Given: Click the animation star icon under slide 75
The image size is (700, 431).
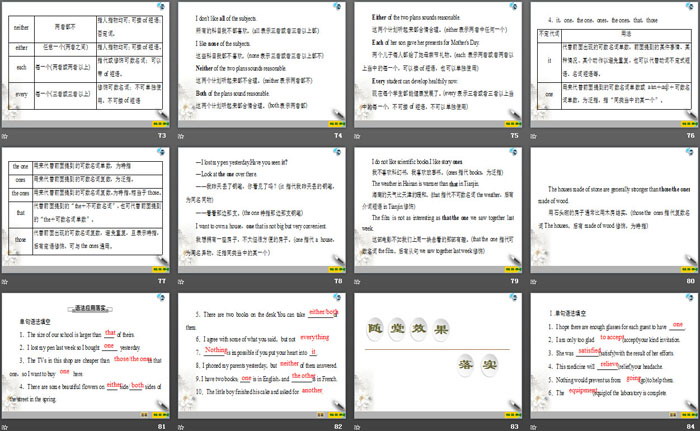Looking at the screenshot, I should (357, 136).
